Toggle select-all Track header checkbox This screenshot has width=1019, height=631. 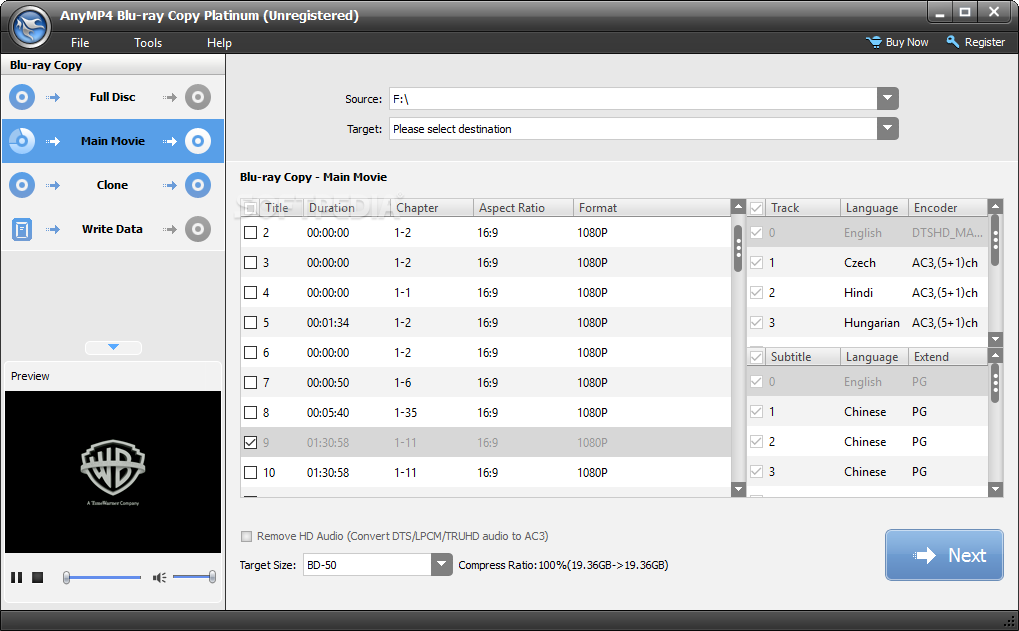point(756,208)
